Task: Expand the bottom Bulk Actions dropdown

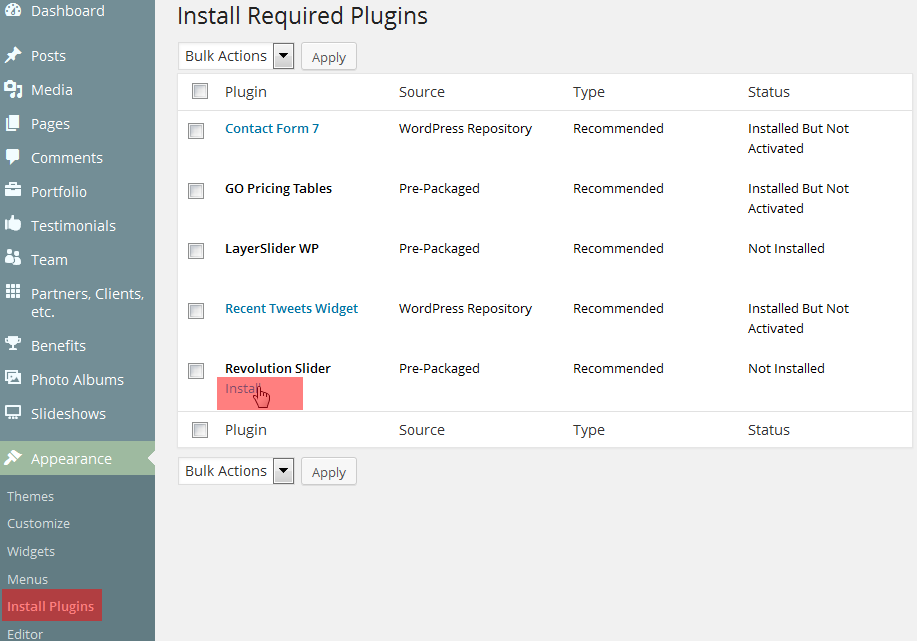Action: [236, 471]
